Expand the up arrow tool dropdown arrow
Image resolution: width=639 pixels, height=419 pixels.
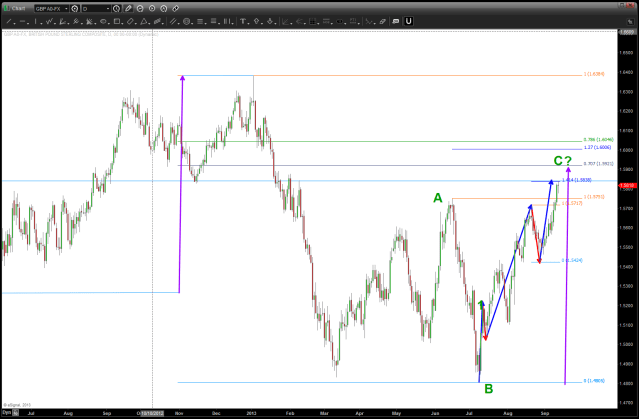(x=262, y=23)
